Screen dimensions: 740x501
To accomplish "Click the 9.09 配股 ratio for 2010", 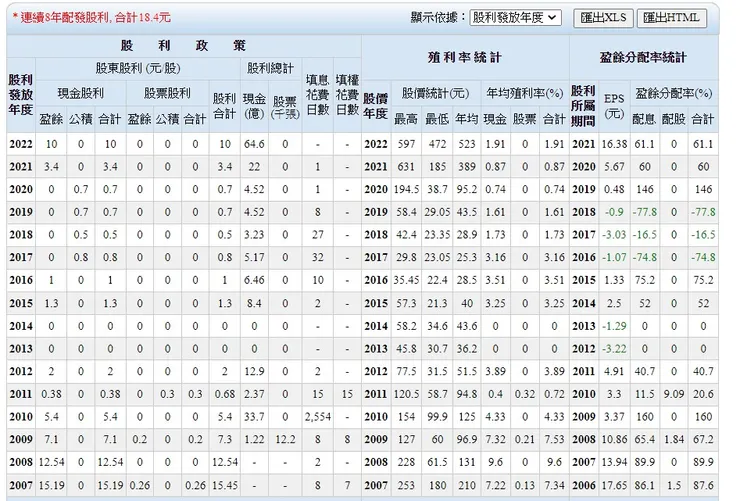I will tap(673, 394).
